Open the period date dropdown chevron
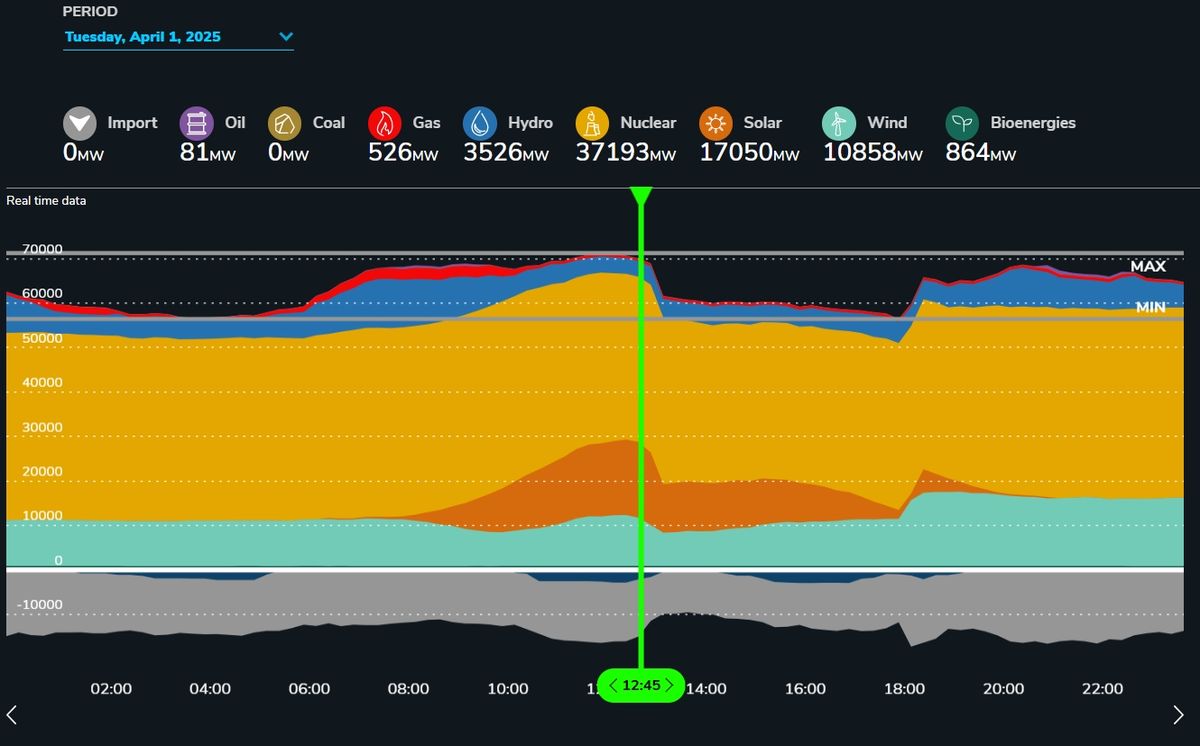Viewport: 1200px width, 746px height. pos(286,37)
